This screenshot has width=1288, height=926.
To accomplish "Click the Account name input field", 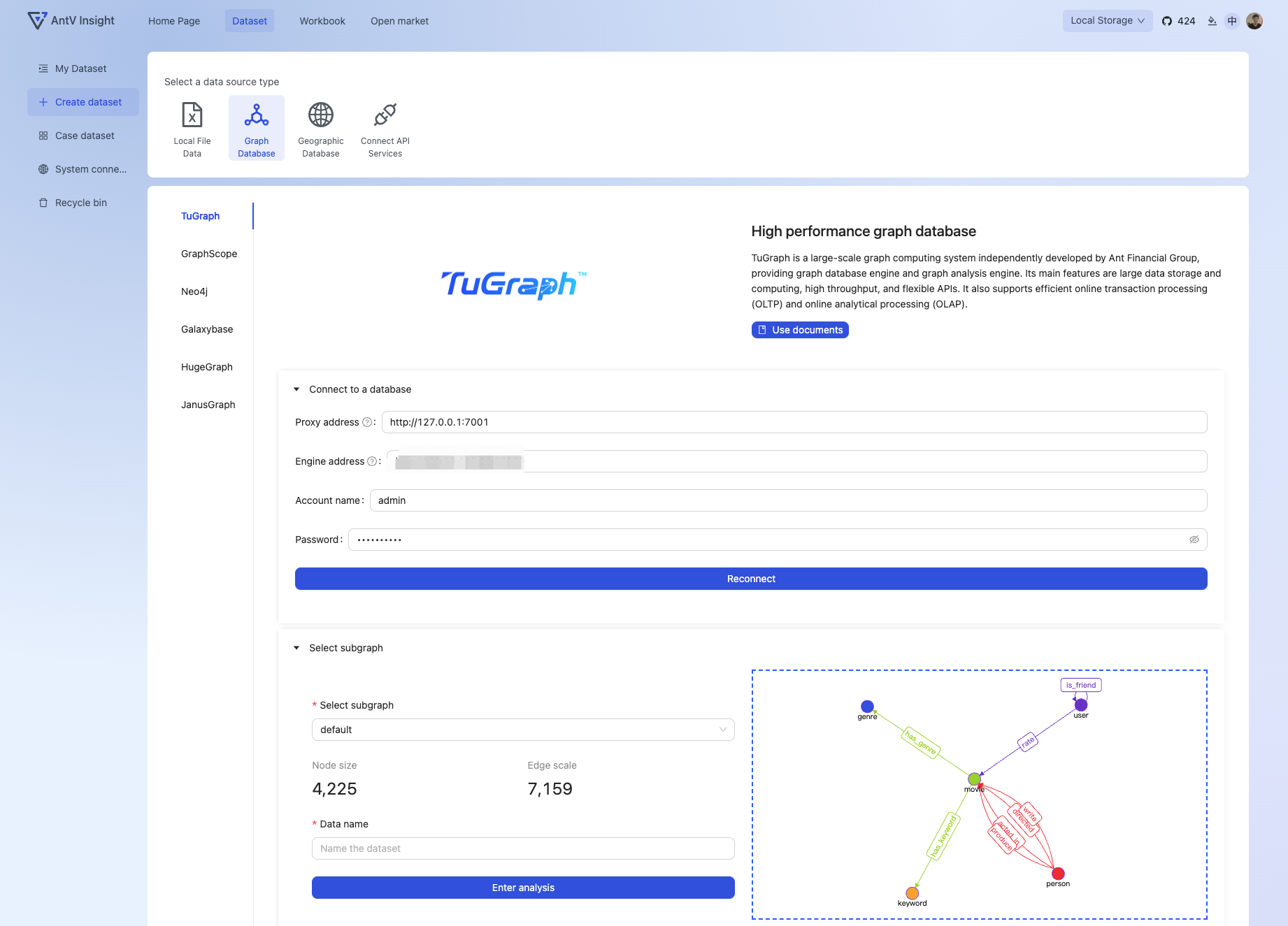I will click(x=789, y=500).
